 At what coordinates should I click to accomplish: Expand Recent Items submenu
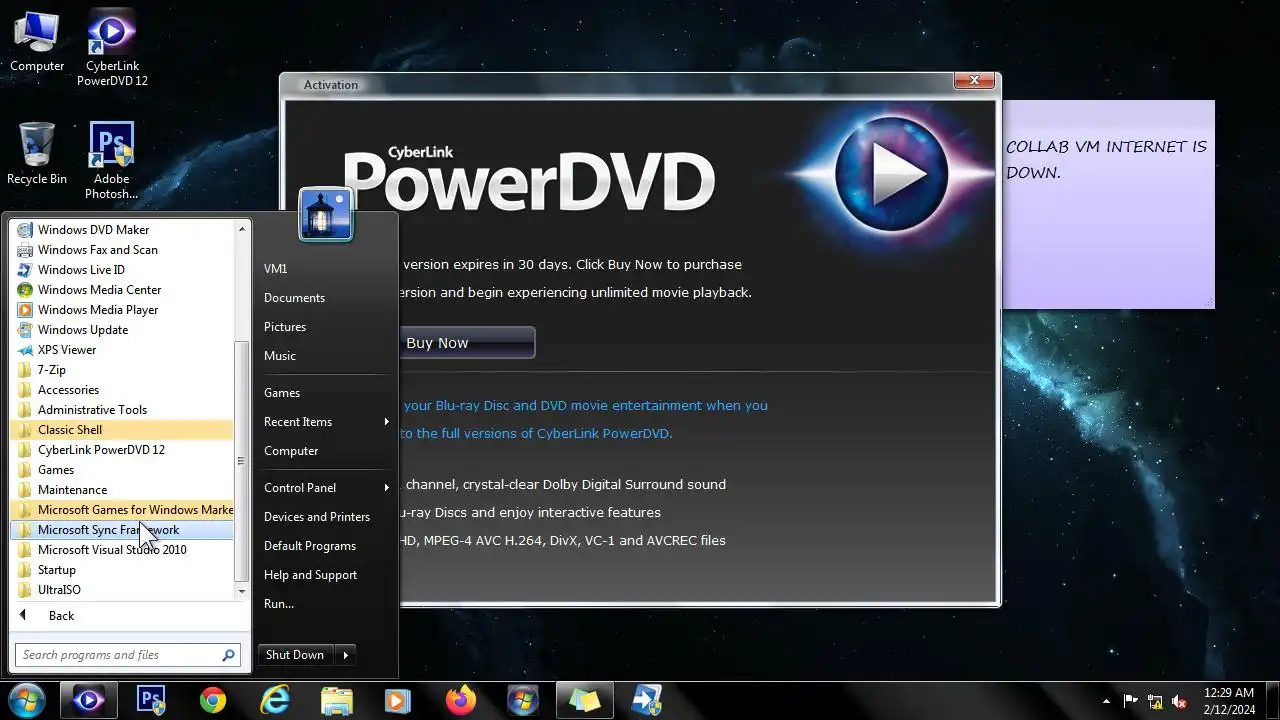(325, 421)
